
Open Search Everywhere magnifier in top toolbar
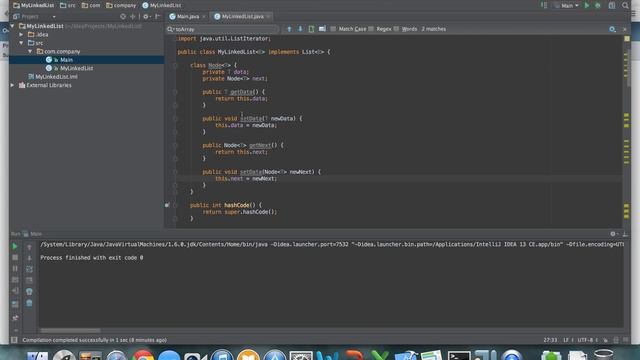(x=625, y=5)
